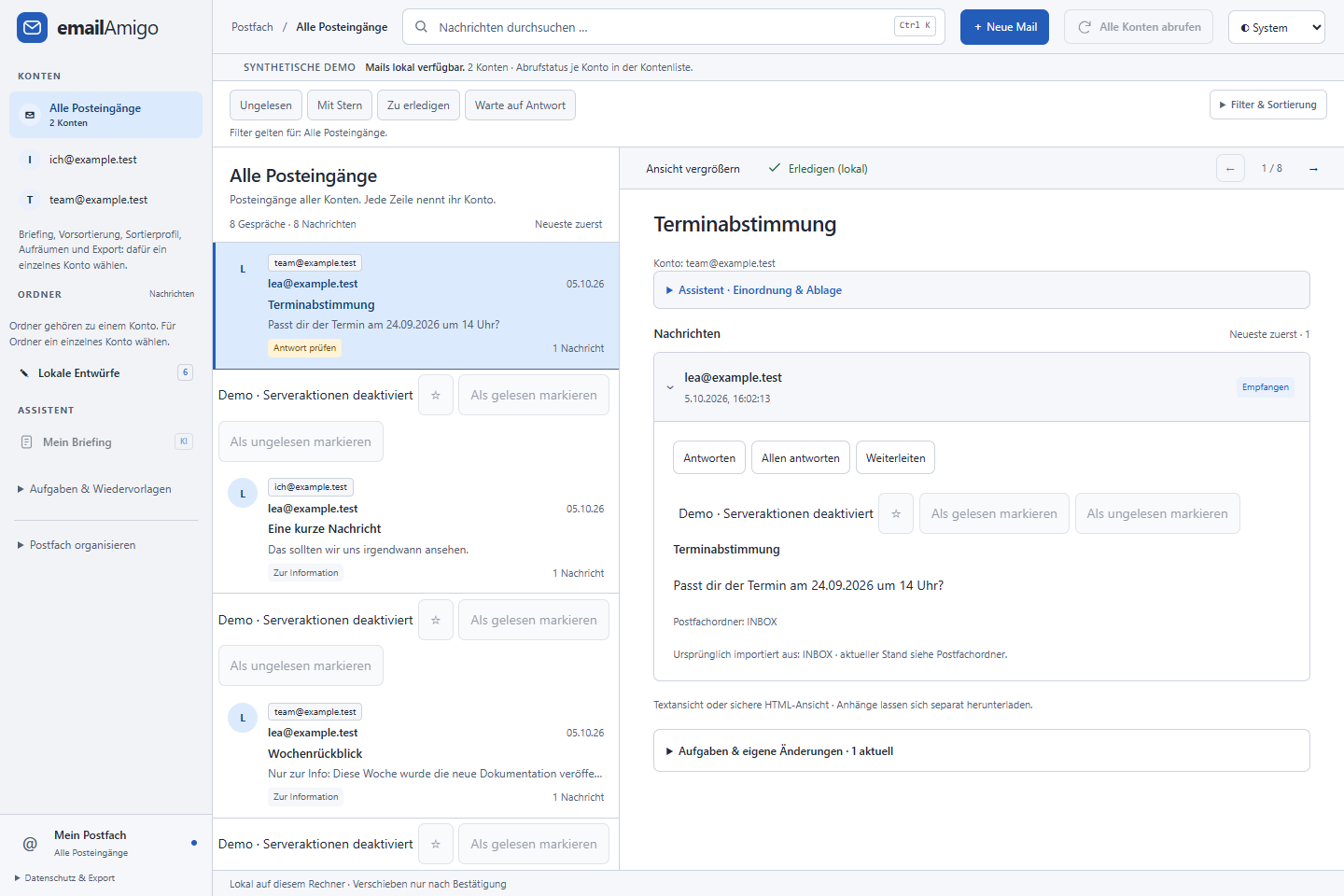Expand Aufgaben & eigene Änderungen section

pyautogui.click(x=982, y=751)
